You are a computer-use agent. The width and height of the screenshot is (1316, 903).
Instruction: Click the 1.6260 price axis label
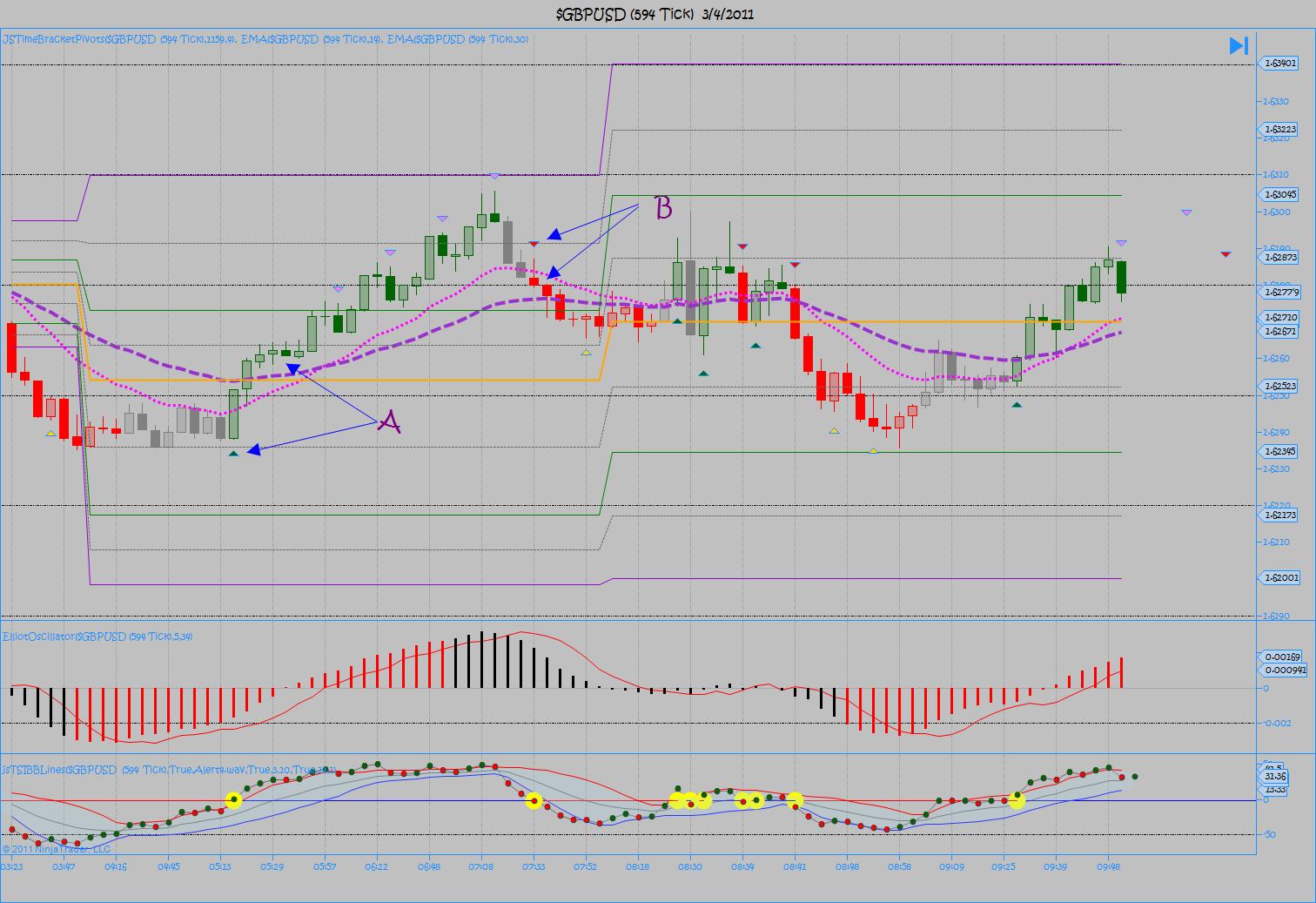click(x=1277, y=359)
